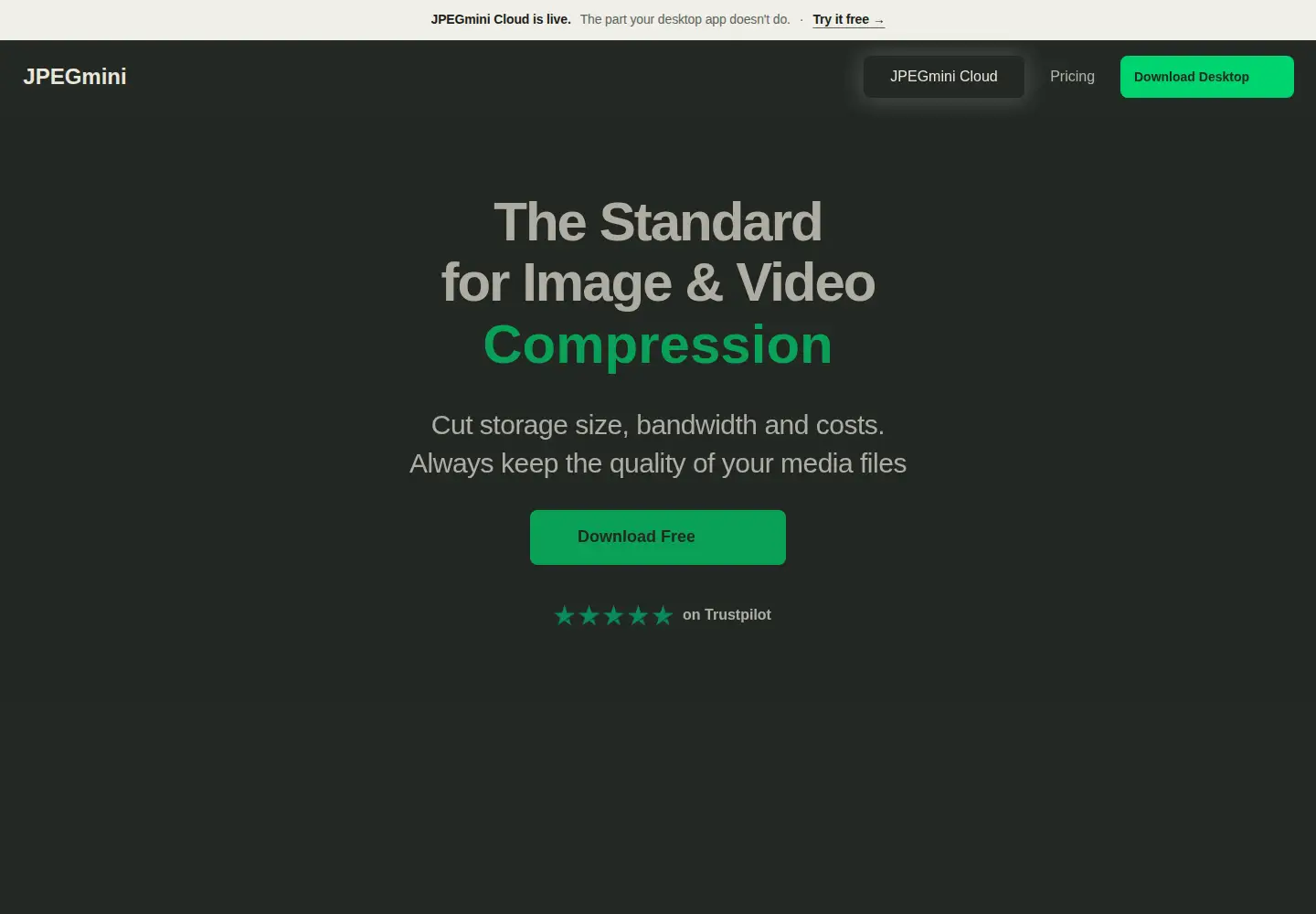Click the Download Desktop button
Screen dimensions: 1316x914
click(1207, 77)
